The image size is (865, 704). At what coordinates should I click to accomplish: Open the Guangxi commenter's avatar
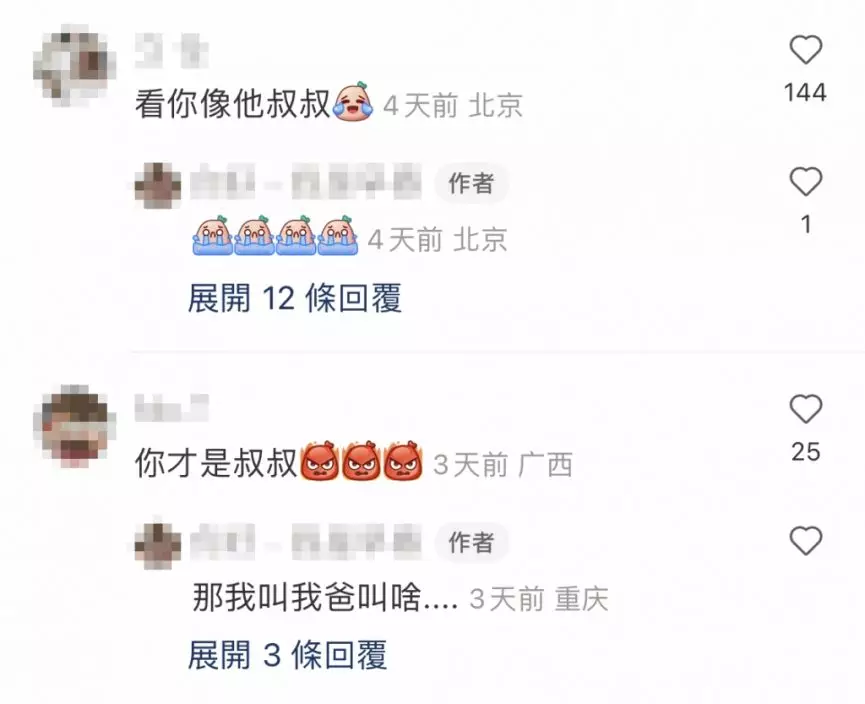tap(74, 426)
